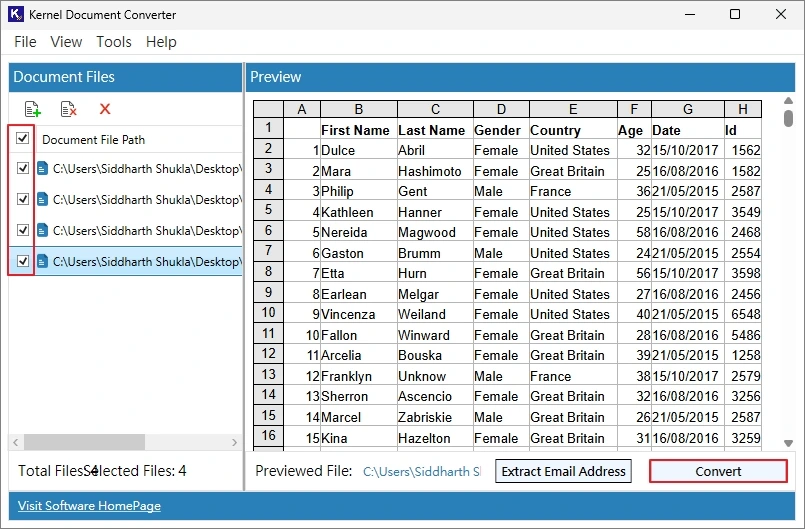
Task: Click the cell containing Hazelton
Action: tap(435, 438)
